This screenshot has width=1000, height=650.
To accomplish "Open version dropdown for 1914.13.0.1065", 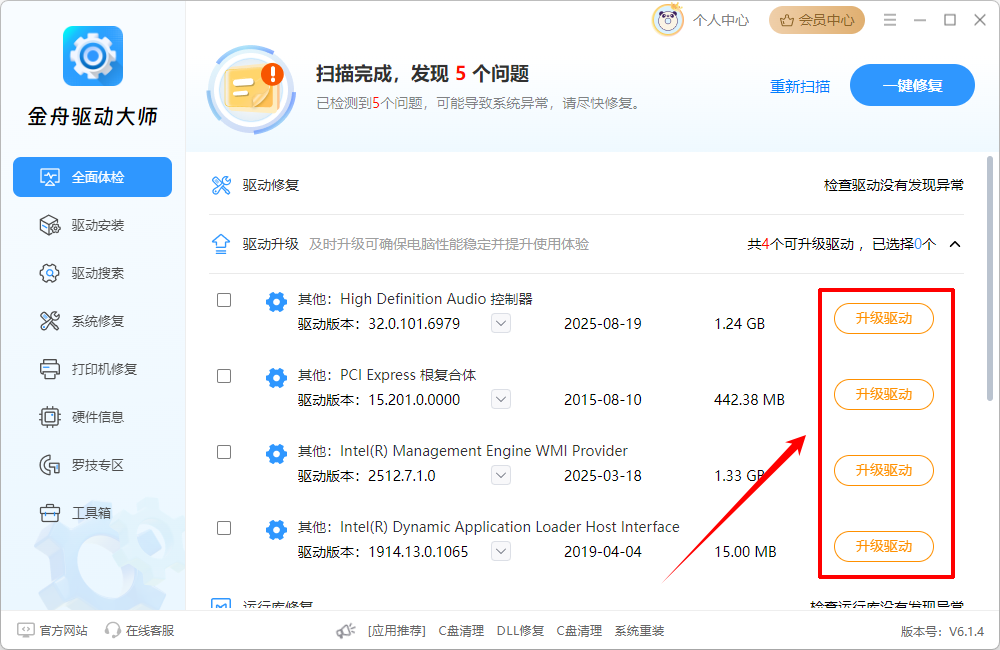I will click(x=501, y=551).
